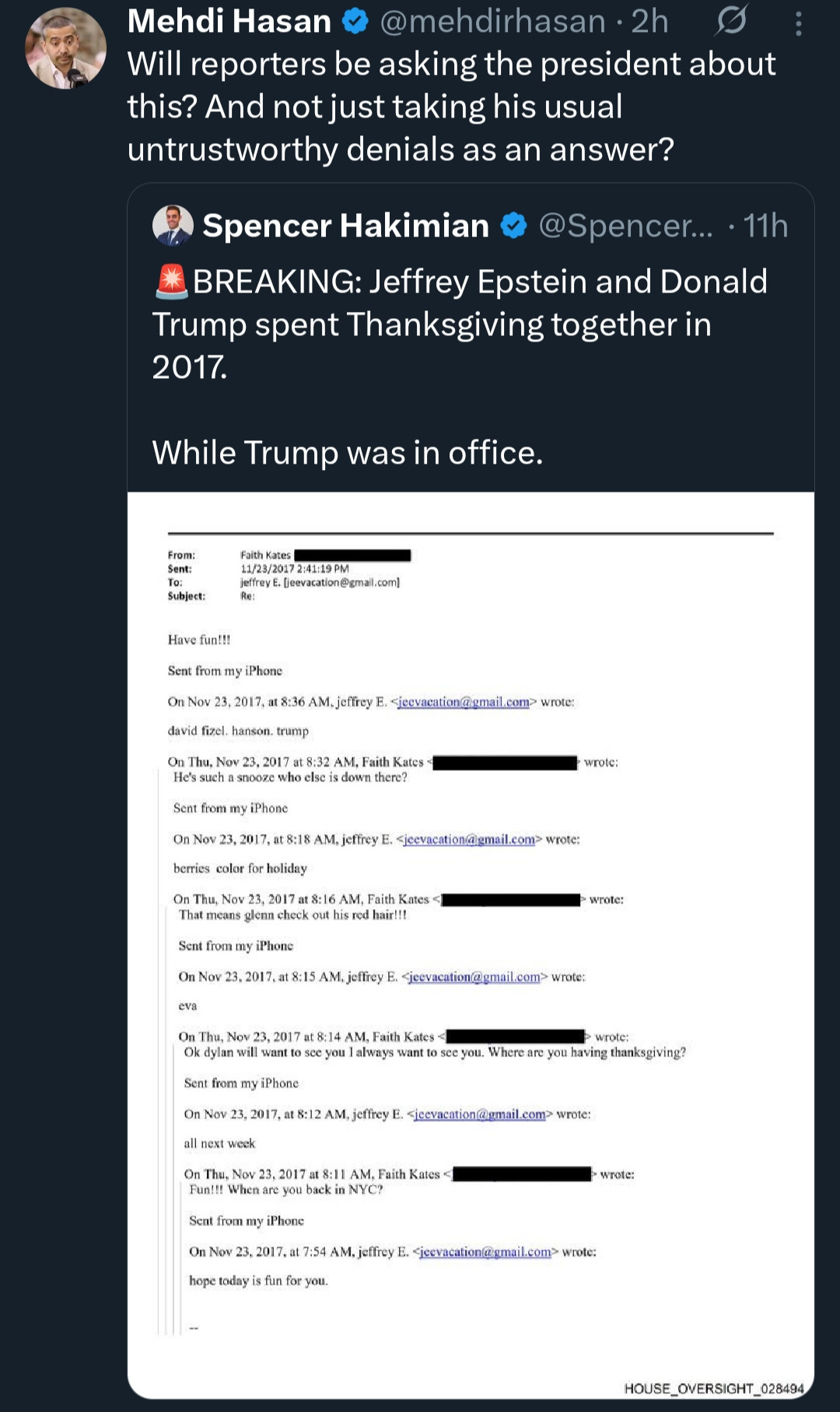
Task: Open the three-dot more options menu
Action: point(798,24)
